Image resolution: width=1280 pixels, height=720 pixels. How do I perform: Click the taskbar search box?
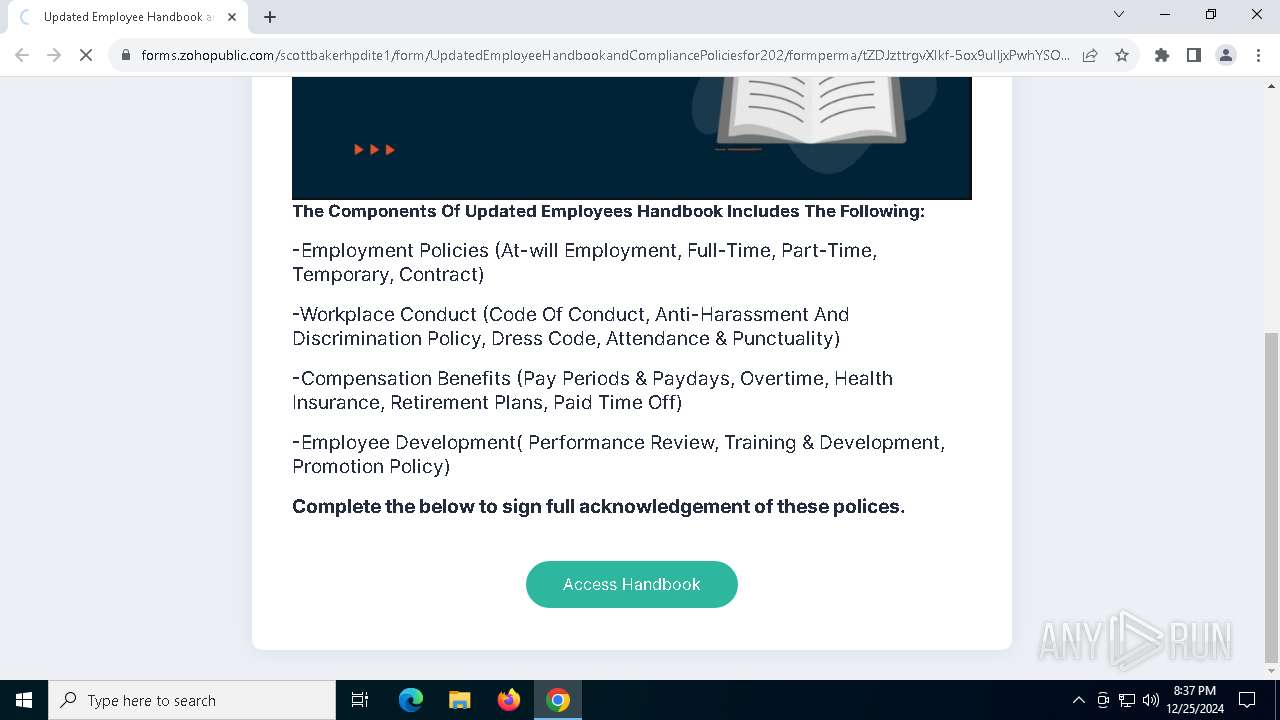point(192,700)
